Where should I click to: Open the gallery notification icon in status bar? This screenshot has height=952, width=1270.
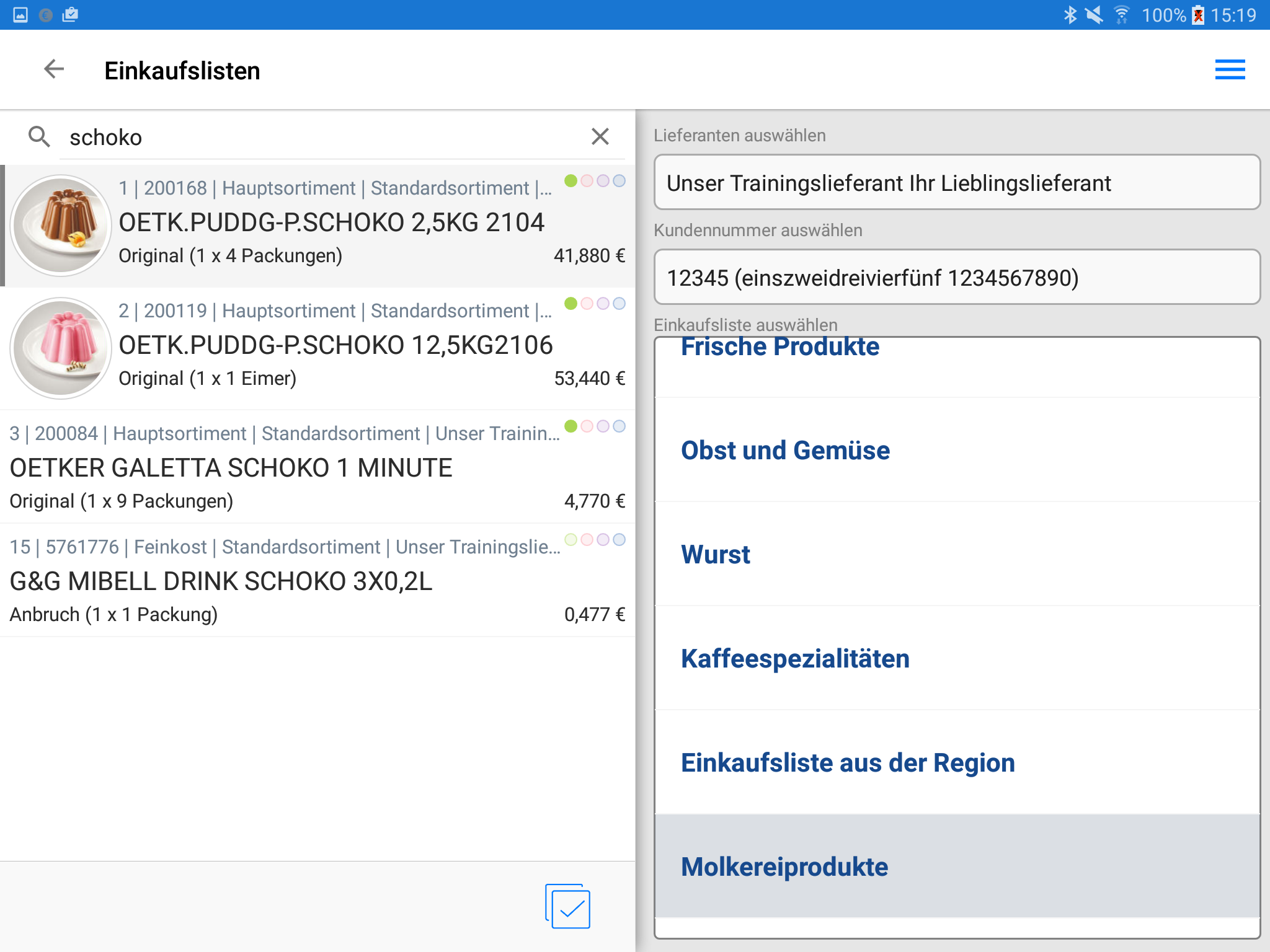(20, 15)
